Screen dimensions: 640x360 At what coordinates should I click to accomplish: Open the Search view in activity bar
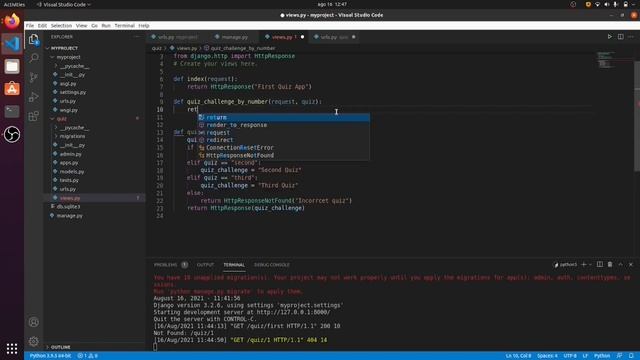[x=34, y=58]
